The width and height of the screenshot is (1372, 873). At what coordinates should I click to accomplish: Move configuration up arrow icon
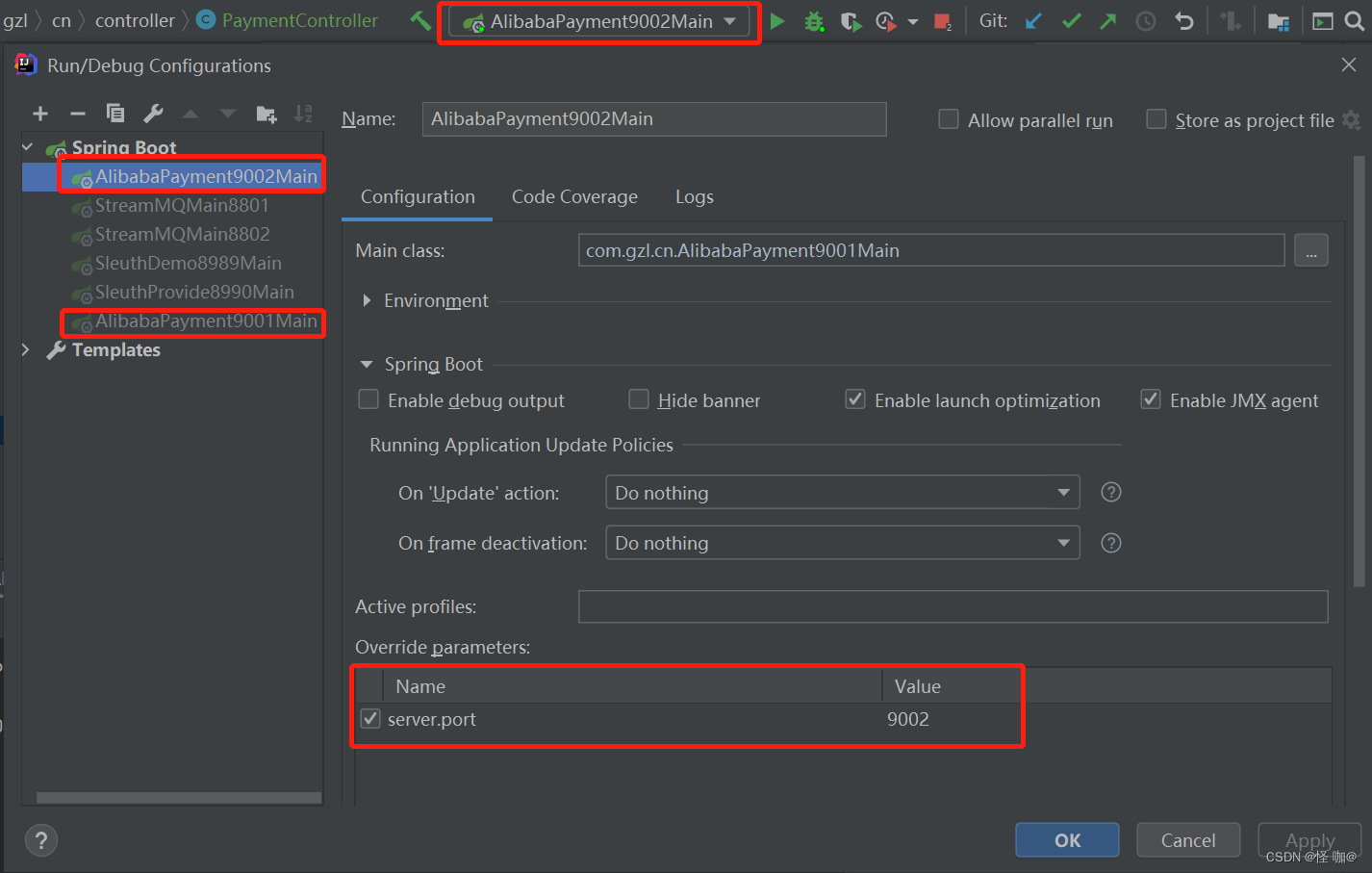coord(191,114)
